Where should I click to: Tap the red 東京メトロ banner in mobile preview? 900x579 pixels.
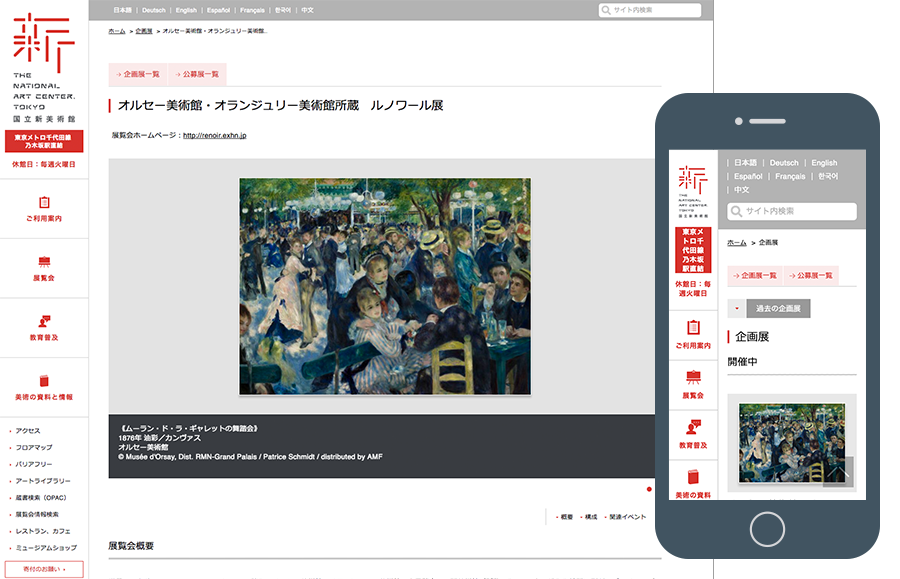(693, 250)
